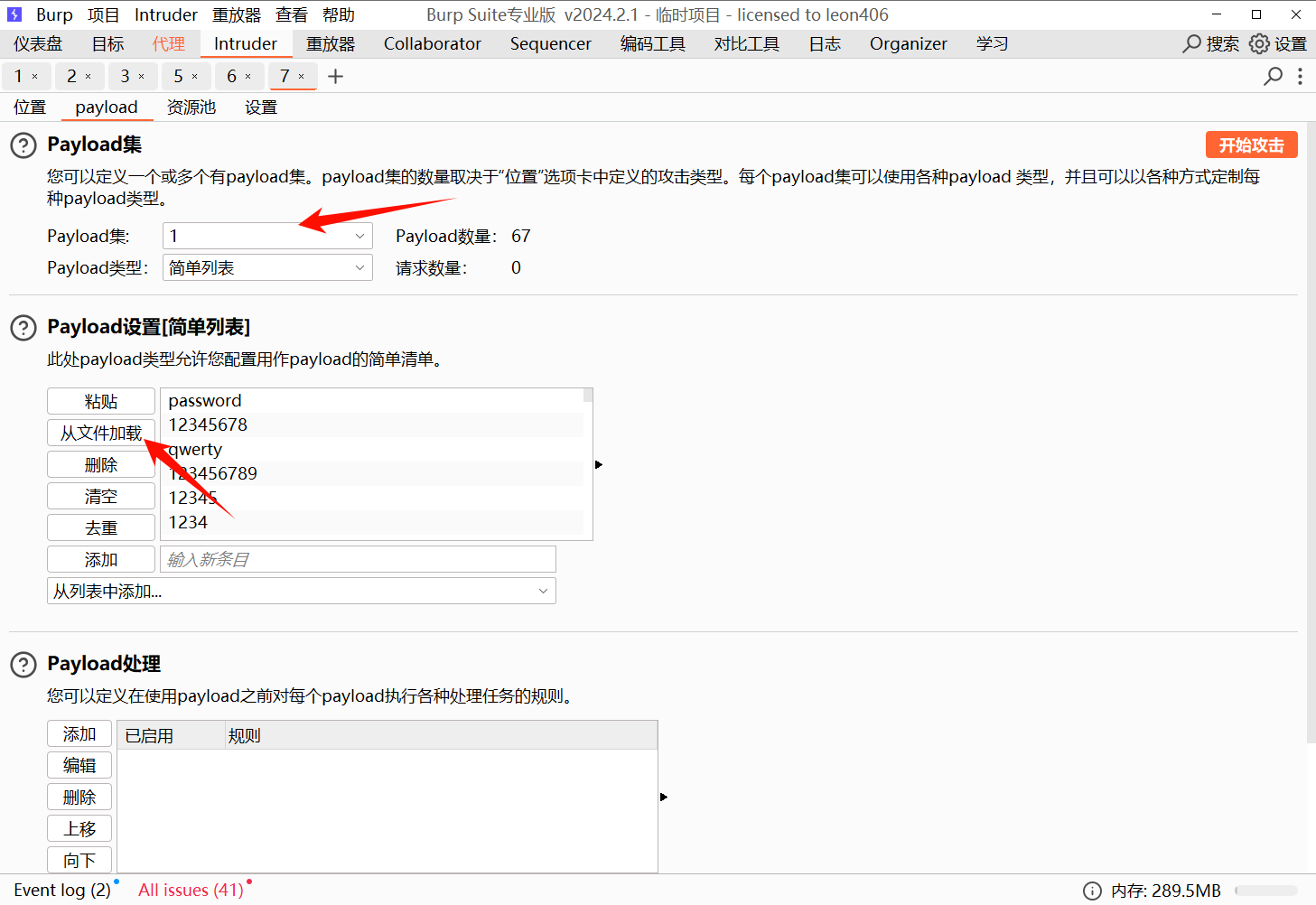Add a new Intruder tab with plus icon

click(x=336, y=77)
